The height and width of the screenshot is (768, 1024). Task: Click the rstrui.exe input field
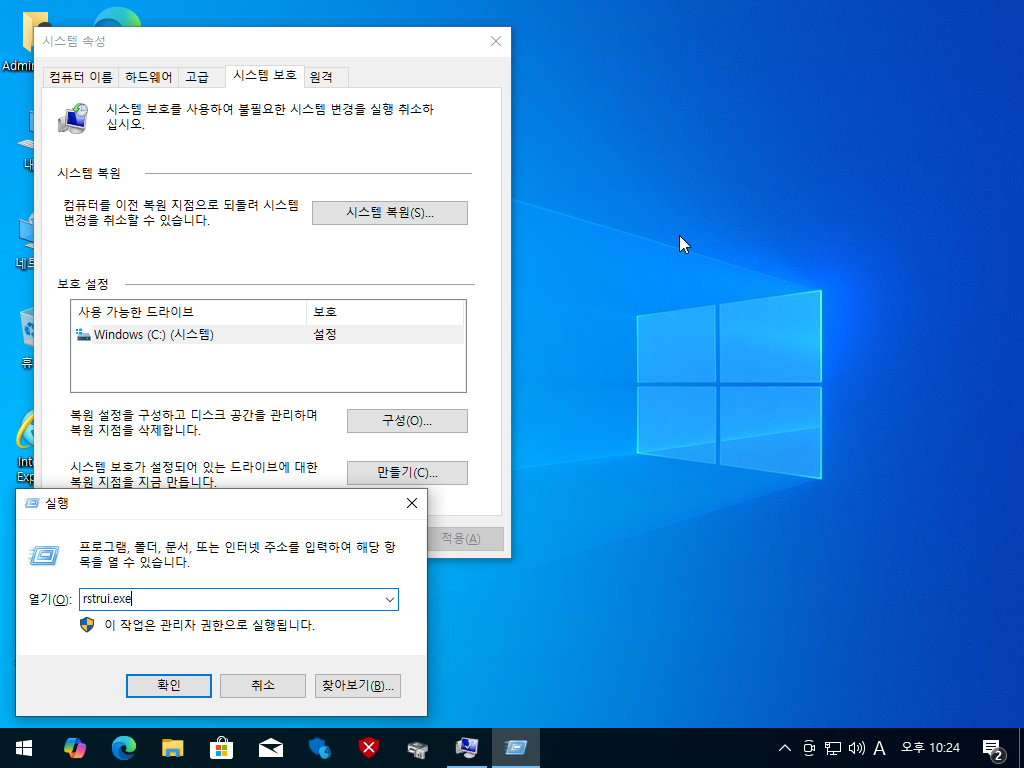click(x=231, y=600)
